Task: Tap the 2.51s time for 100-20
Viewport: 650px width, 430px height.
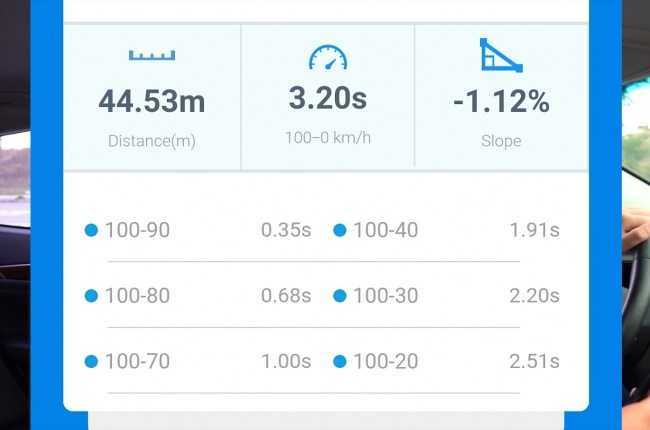Action: pyautogui.click(x=534, y=361)
